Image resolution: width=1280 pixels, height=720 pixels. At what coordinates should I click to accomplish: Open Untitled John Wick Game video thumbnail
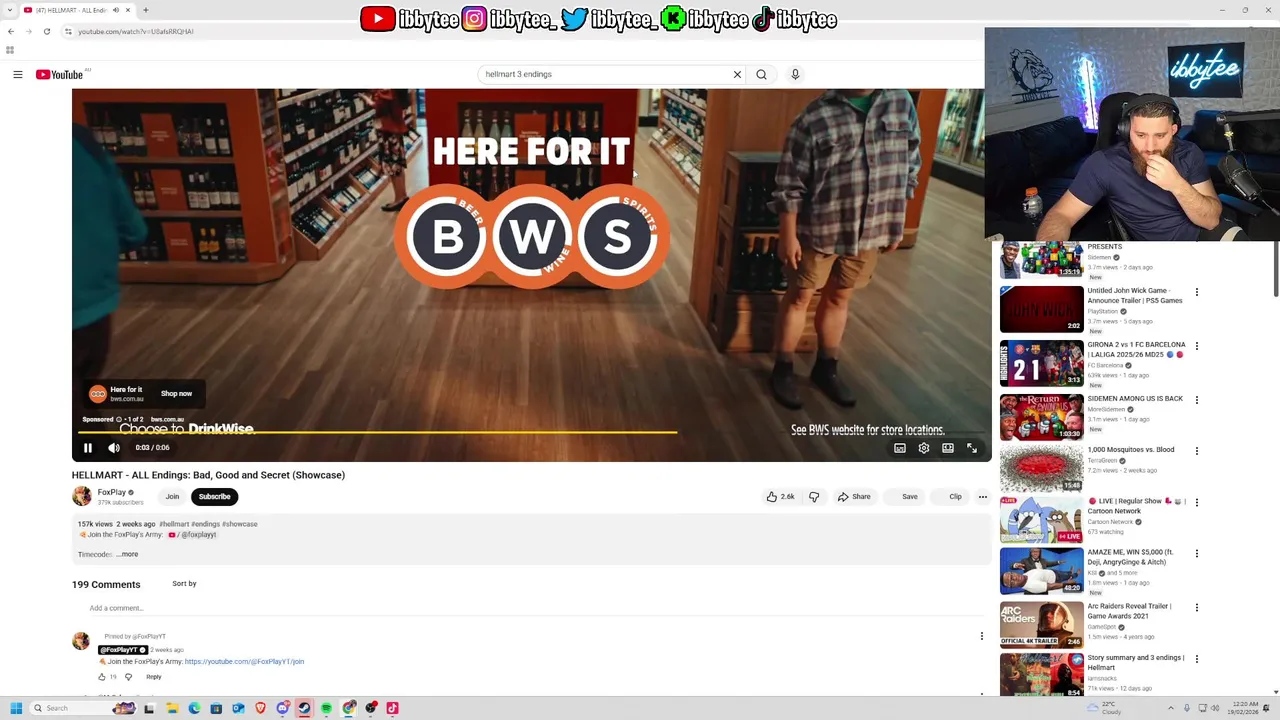(x=1041, y=309)
